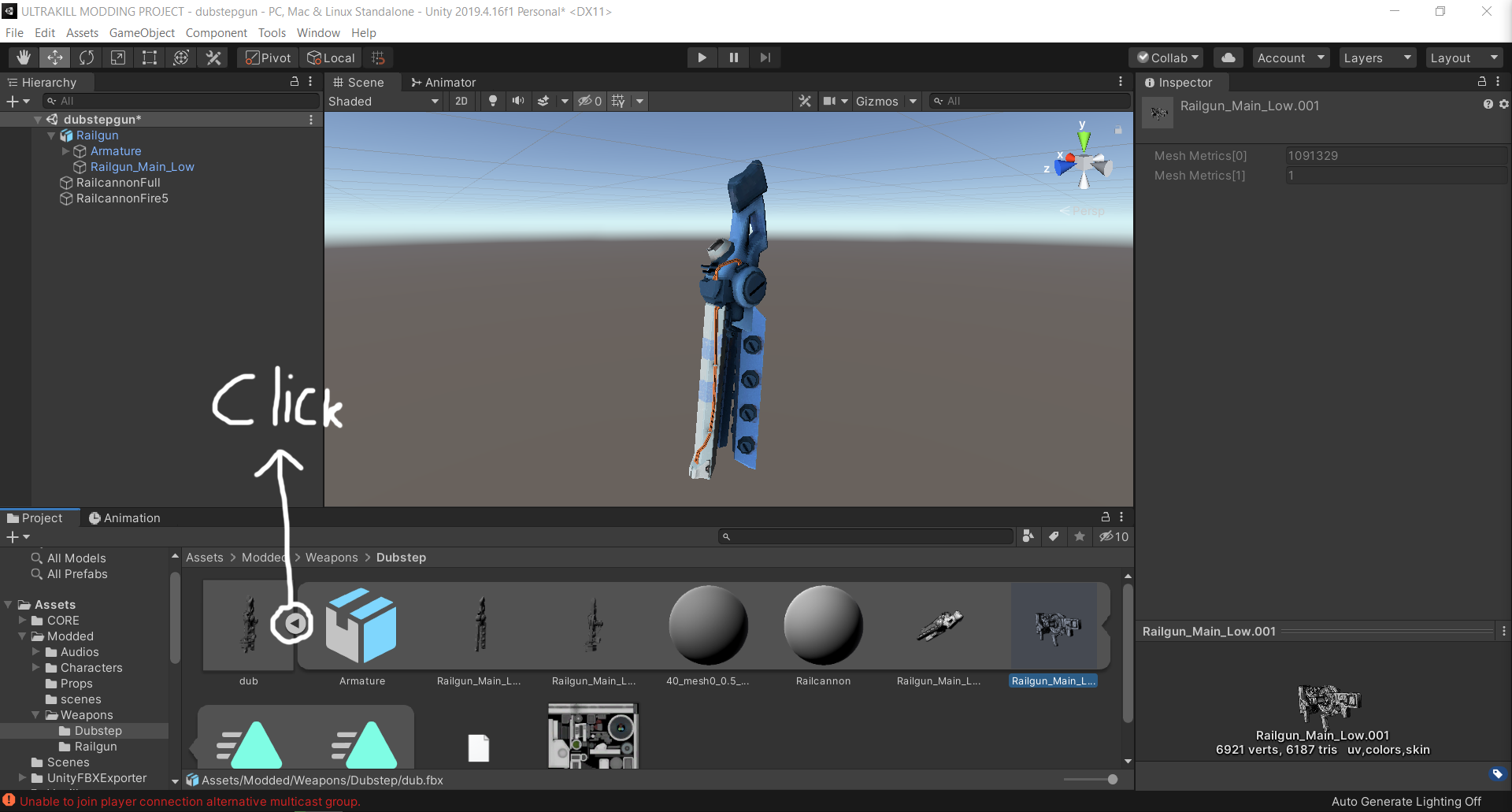Open the Gizmos dropdown
The height and width of the screenshot is (812, 1512).
pyautogui.click(x=886, y=101)
